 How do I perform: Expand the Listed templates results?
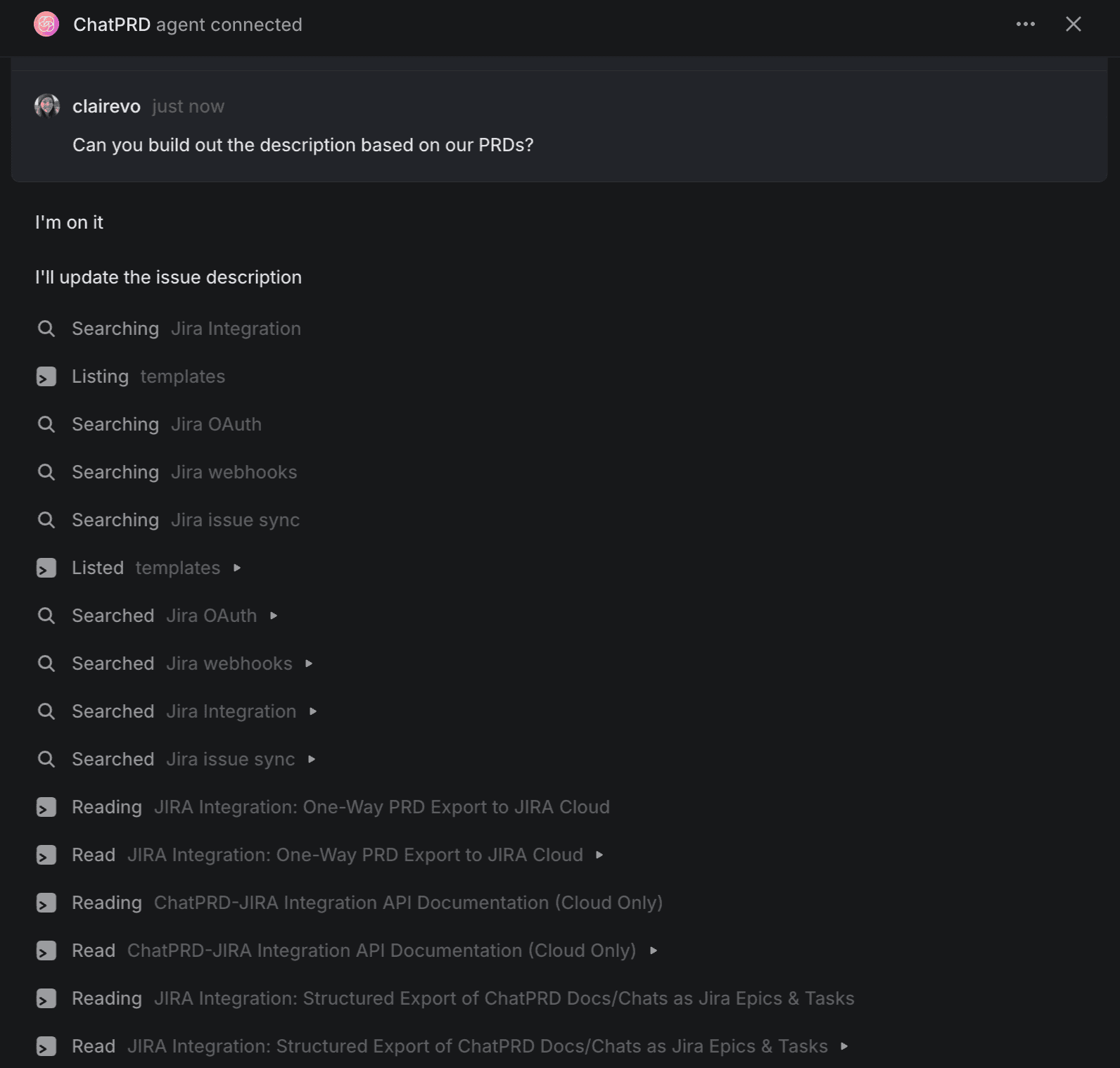[x=237, y=568]
